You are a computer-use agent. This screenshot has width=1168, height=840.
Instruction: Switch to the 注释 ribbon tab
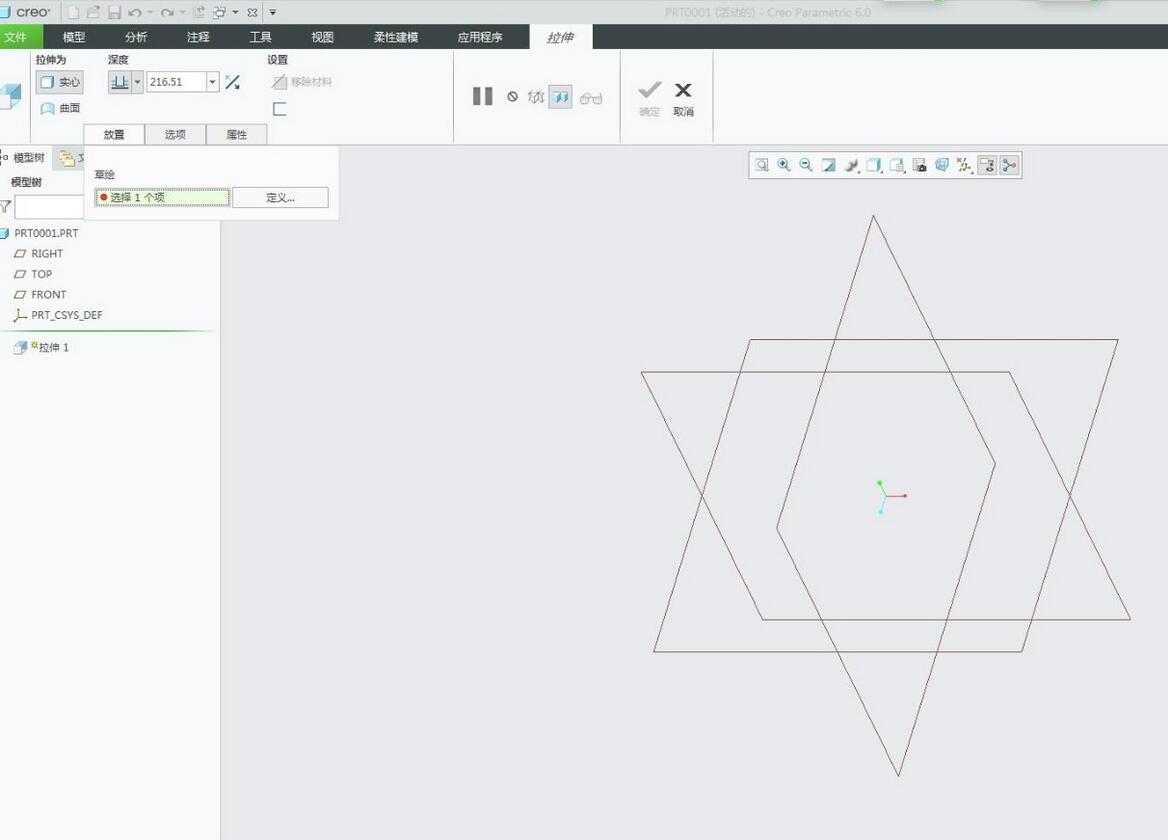coord(198,37)
